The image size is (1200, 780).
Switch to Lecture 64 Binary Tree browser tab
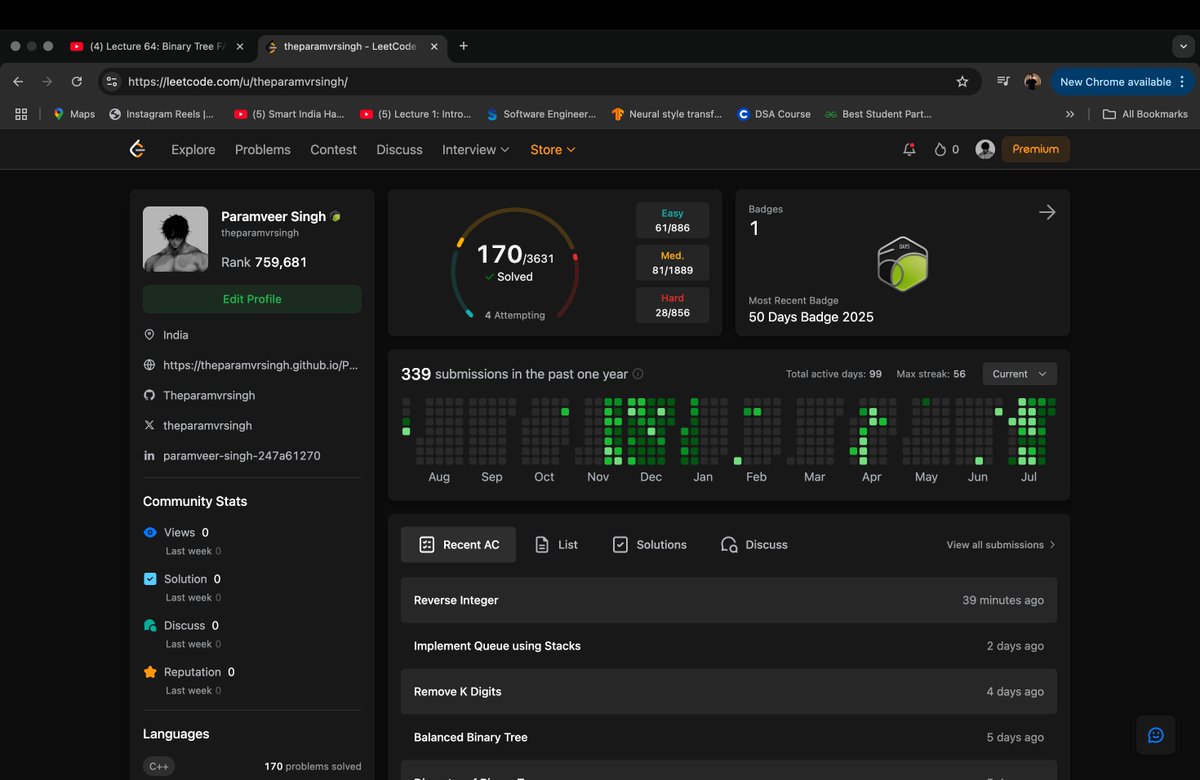157,46
